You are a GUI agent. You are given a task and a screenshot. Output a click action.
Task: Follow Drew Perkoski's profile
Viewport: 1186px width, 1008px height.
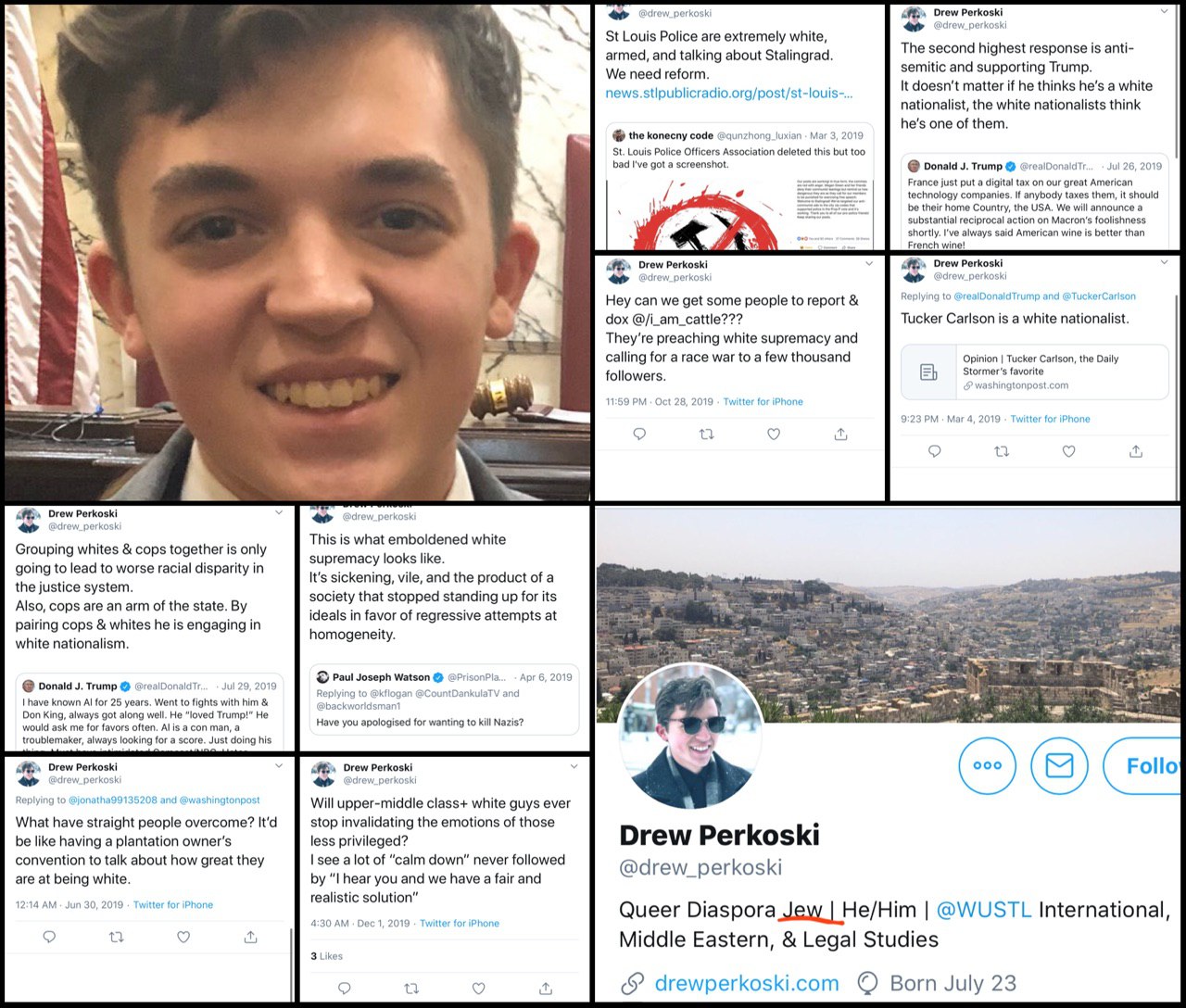pyautogui.click(x=1143, y=765)
